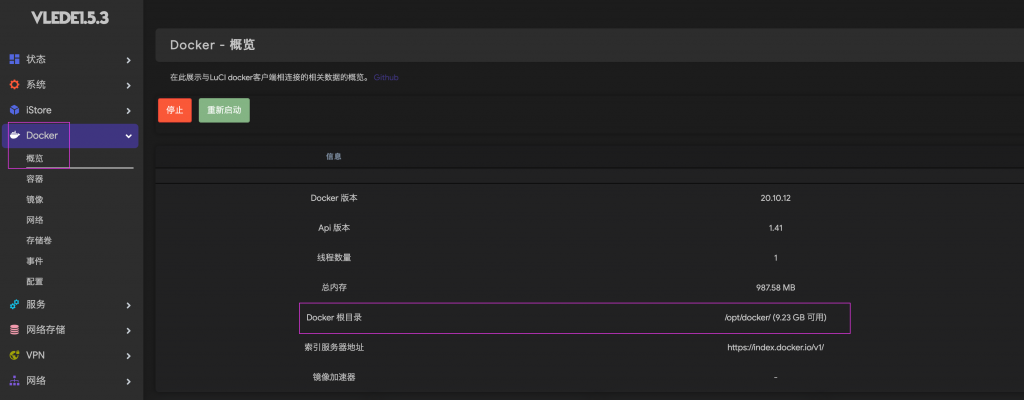Viewport: 1024px width, 400px height.
Task: Click the 索引服务器地址 row label
Action: coord(334,348)
